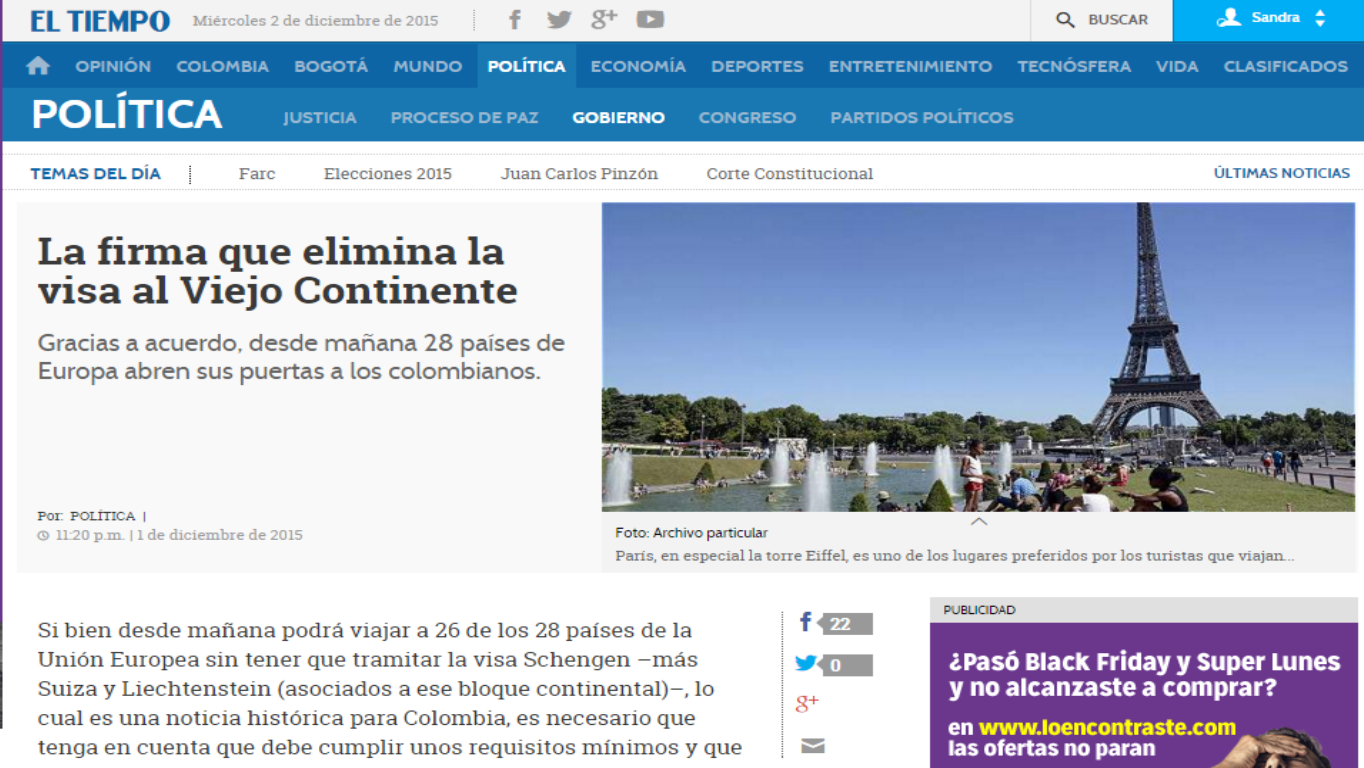
Task: Go to home via house icon
Action: pyautogui.click(x=38, y=66)
